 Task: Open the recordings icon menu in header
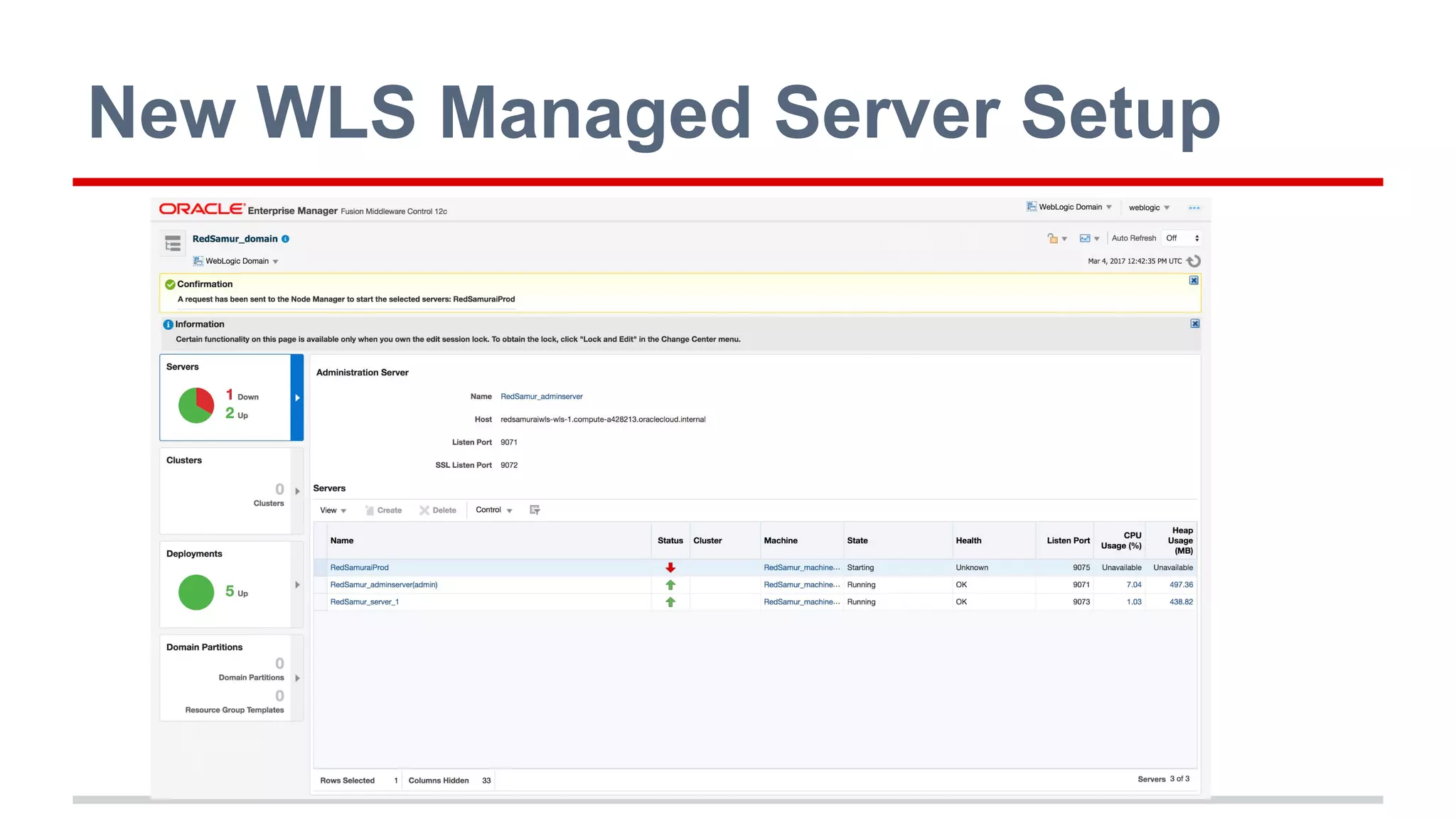(1089, 238)
